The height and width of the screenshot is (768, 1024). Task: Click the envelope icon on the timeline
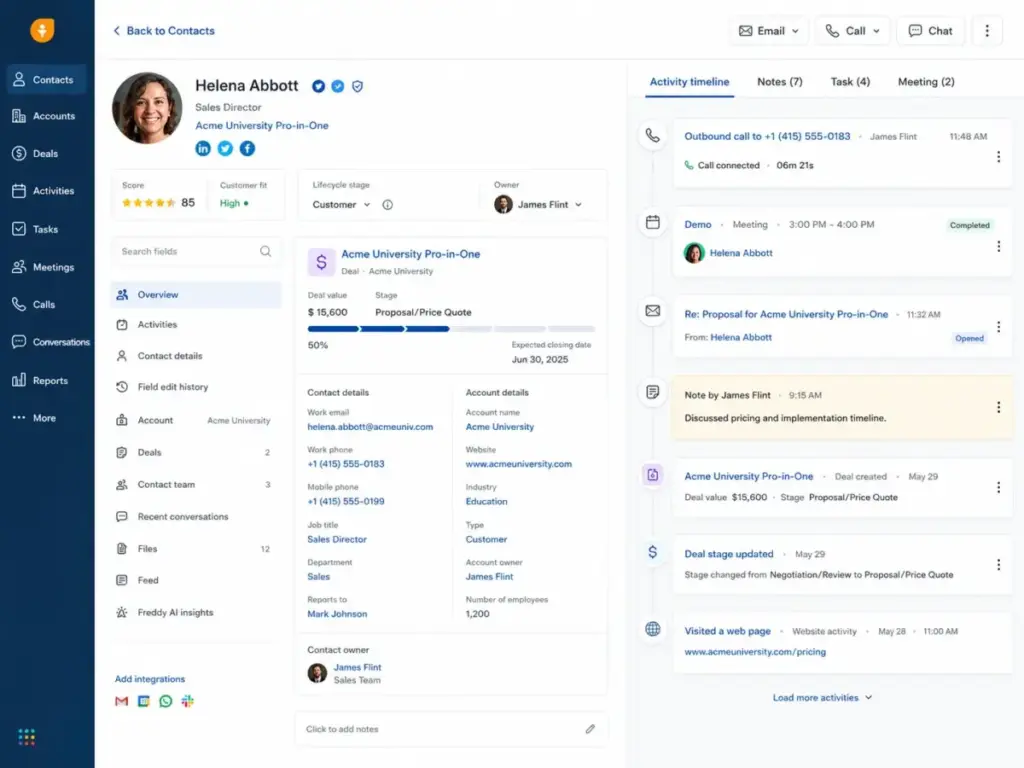pyautogui.click(x=652, y=311)
